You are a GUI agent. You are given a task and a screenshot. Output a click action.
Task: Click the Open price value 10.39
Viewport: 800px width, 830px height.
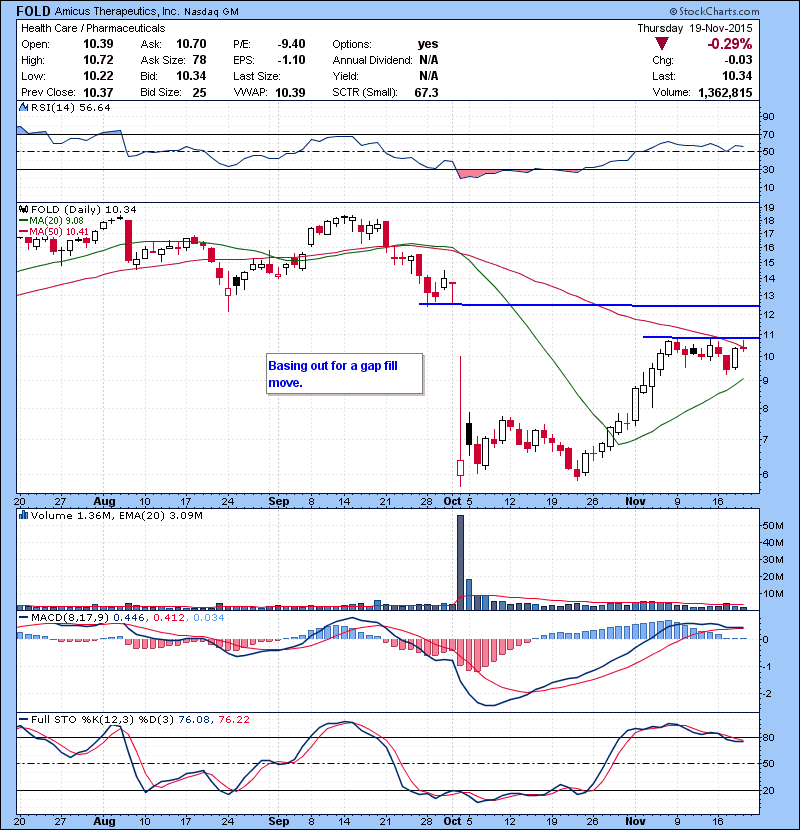[x=98, y=44]
